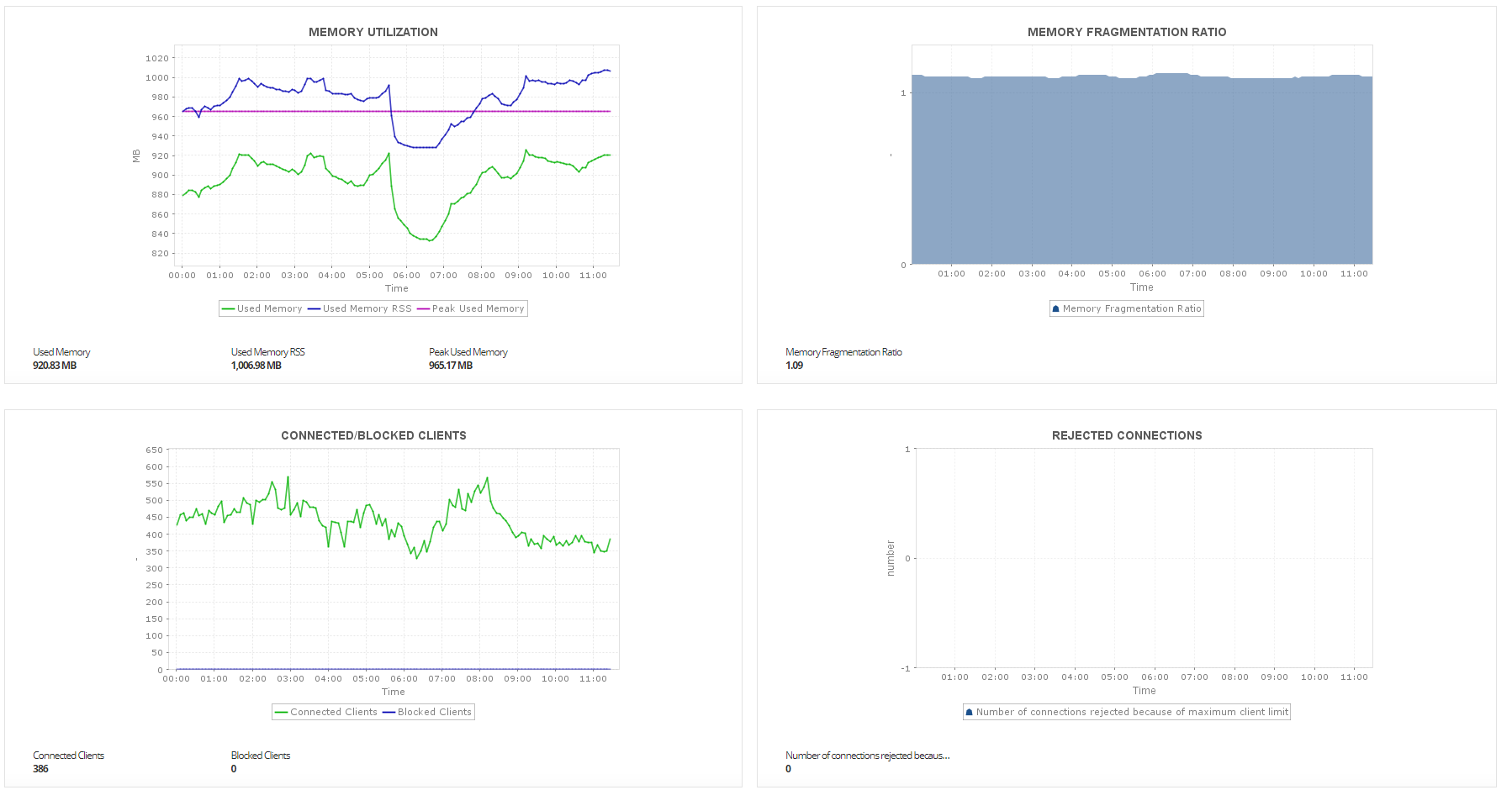Open the Memory Fragmentation Ratio stat link
The height and width of the screenshot is (790, 1512).
coord(843,351)
